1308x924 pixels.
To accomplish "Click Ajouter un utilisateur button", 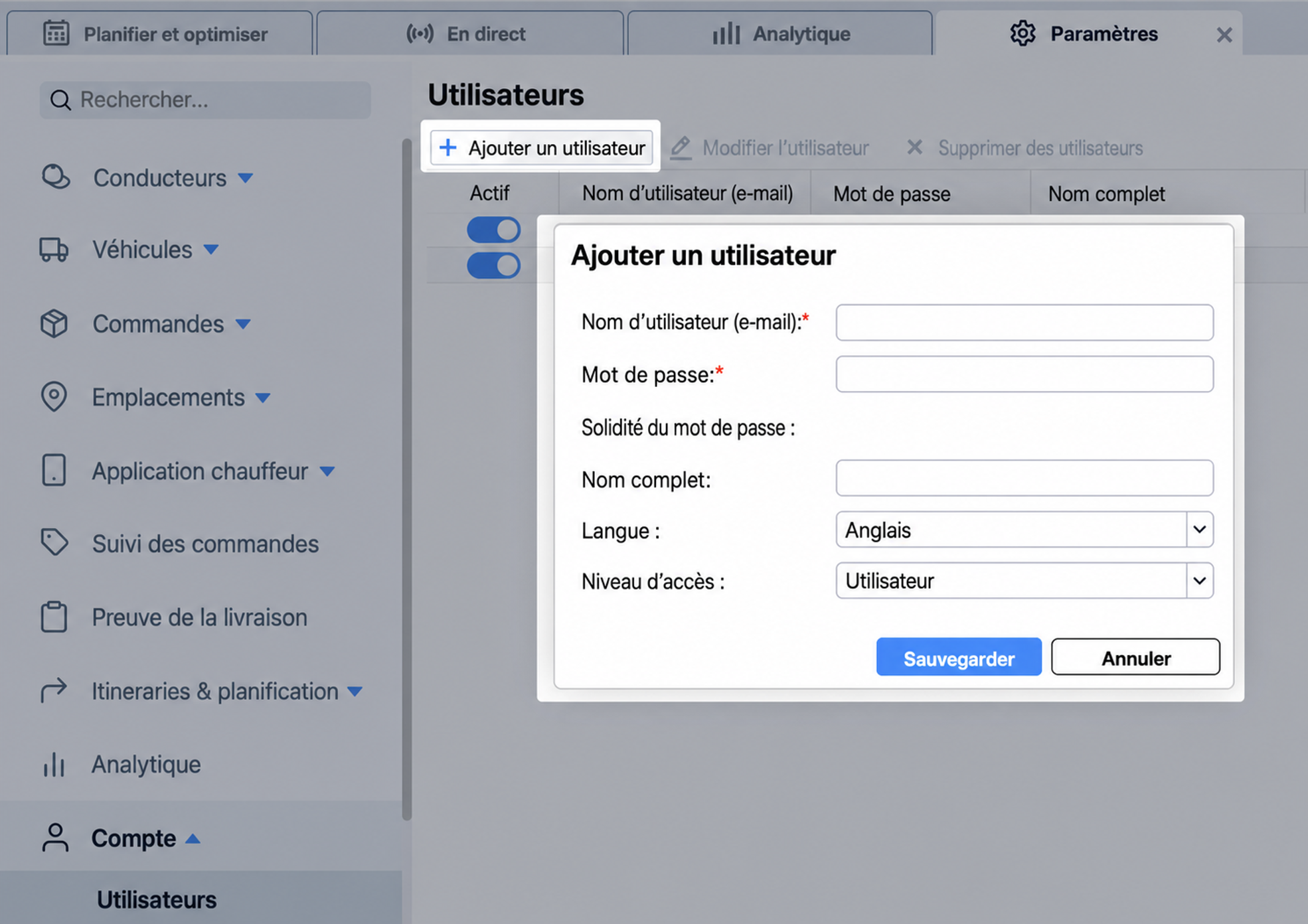I will pos(542,147).
